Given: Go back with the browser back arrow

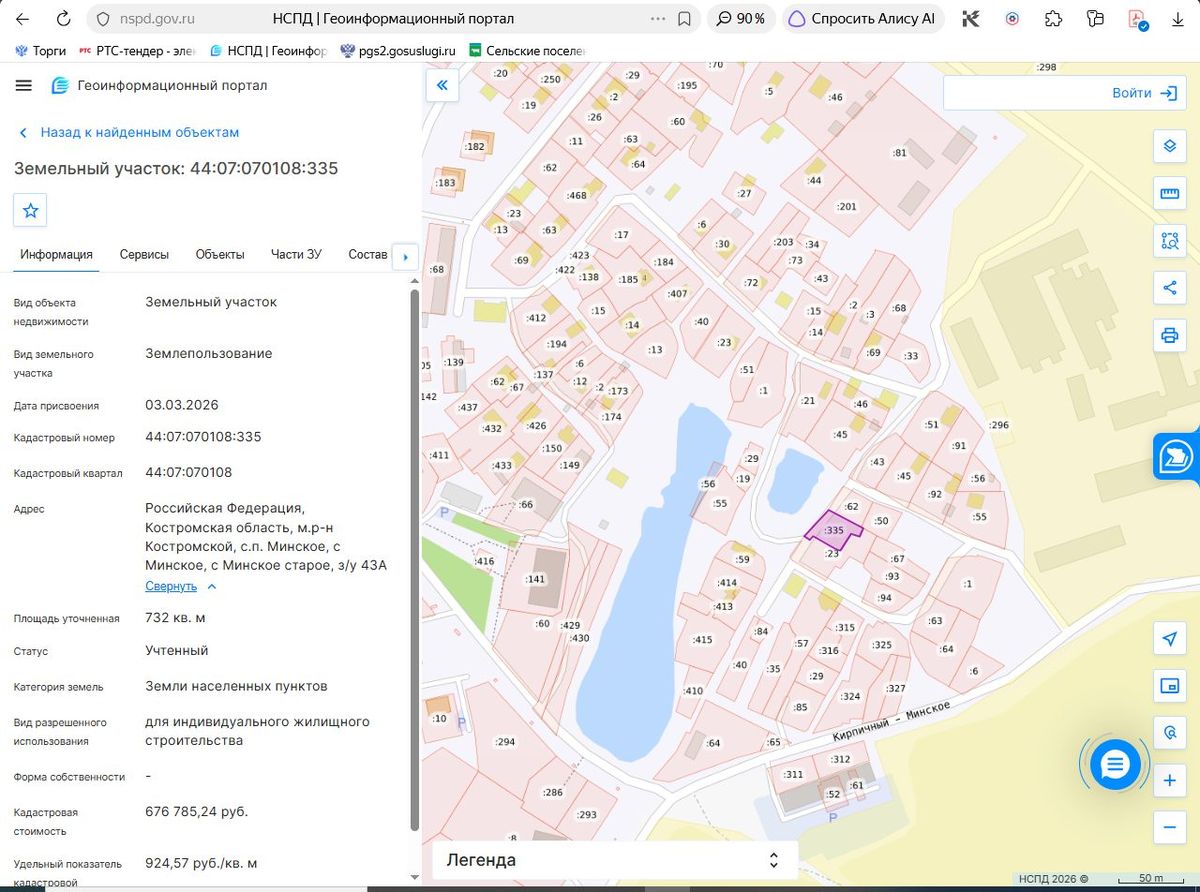Looking at the screenshot, I should click(23, 19).
